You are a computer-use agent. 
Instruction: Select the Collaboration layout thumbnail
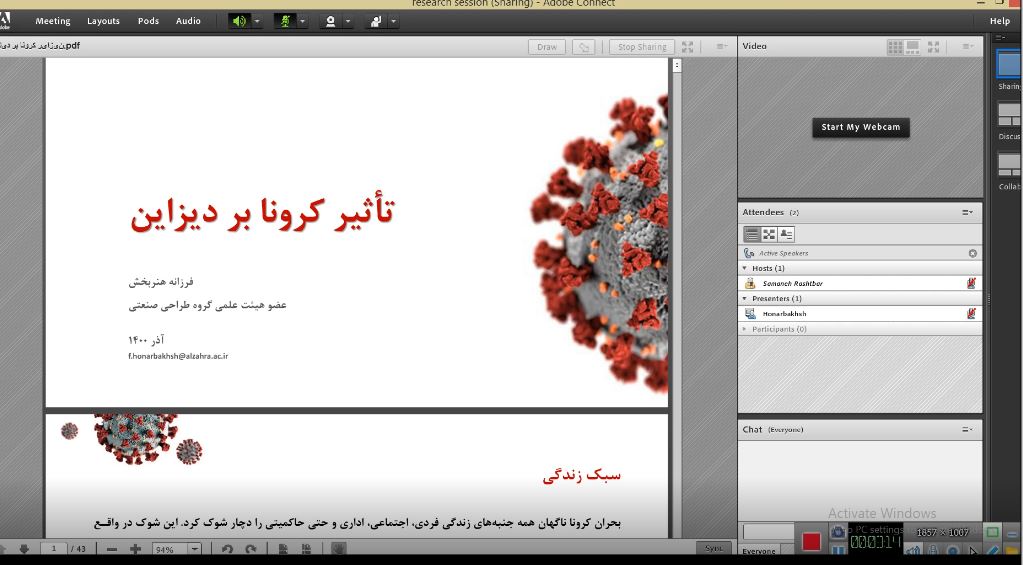(1009, 166)
